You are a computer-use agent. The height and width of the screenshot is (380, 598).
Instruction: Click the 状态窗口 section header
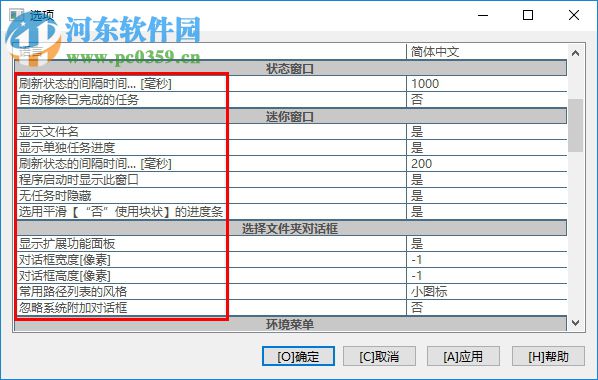291,69
